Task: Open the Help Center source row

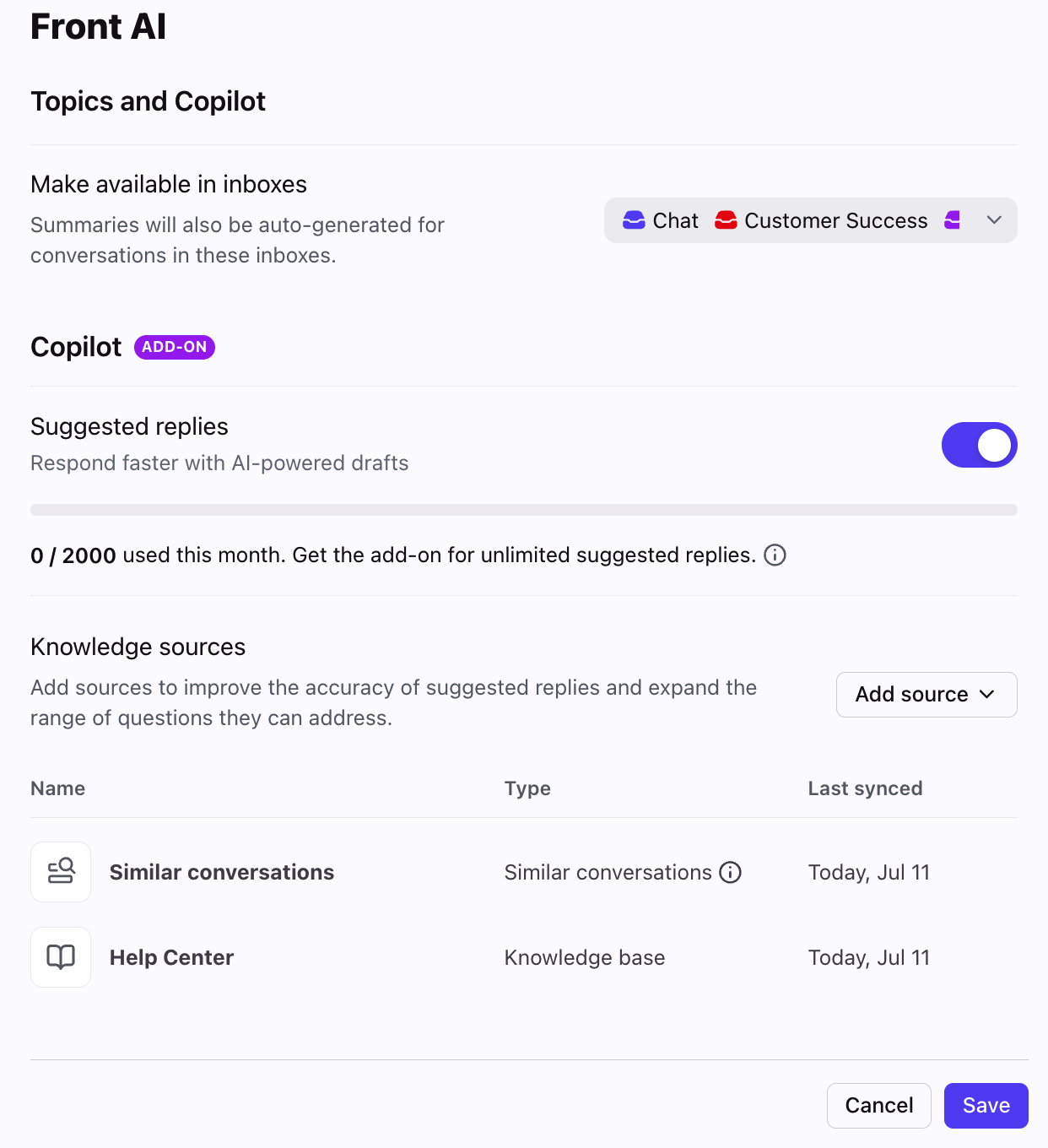Action: click(523, 957)
